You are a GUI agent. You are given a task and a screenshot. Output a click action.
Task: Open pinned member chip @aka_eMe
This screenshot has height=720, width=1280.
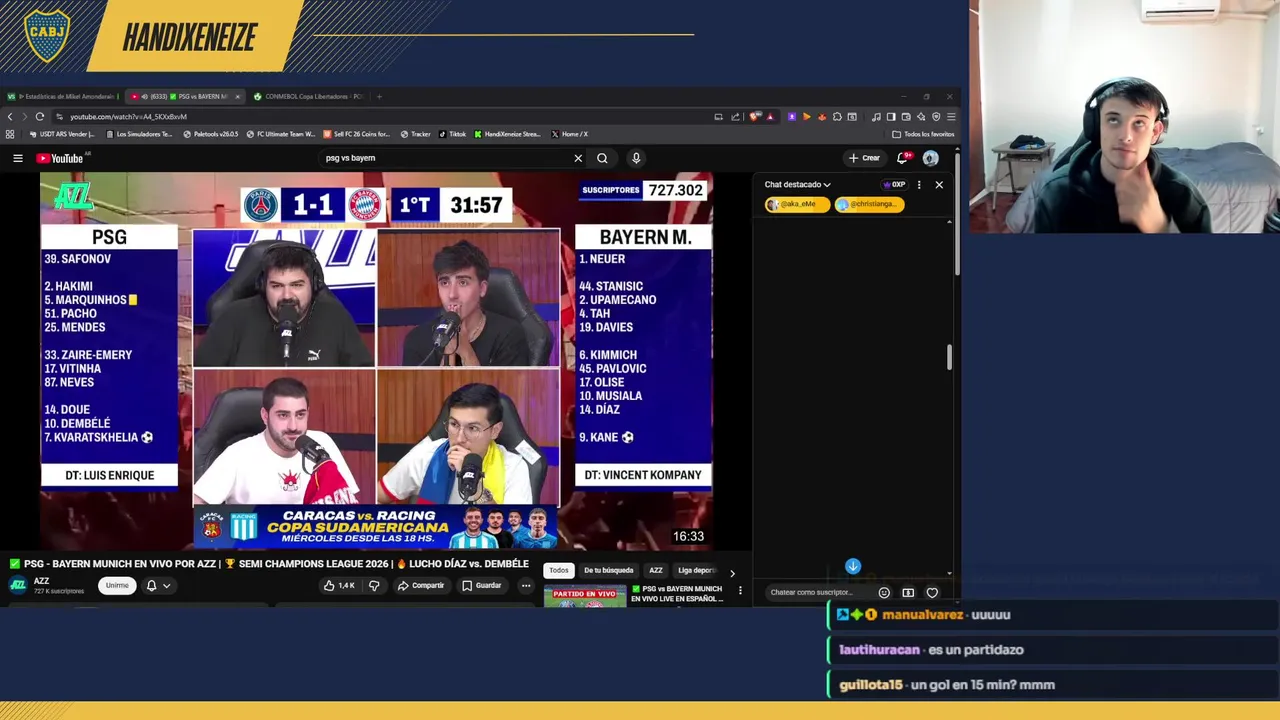coord(797,204)
